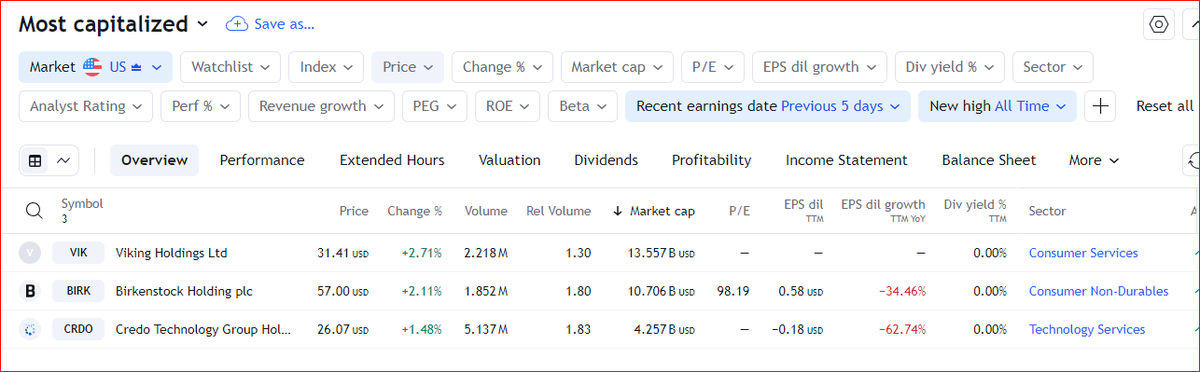Open the Consumer Non-Durables sector link
This screenshot has height=372, width=1200.
pyautogui.click(x=1098, y=291)
